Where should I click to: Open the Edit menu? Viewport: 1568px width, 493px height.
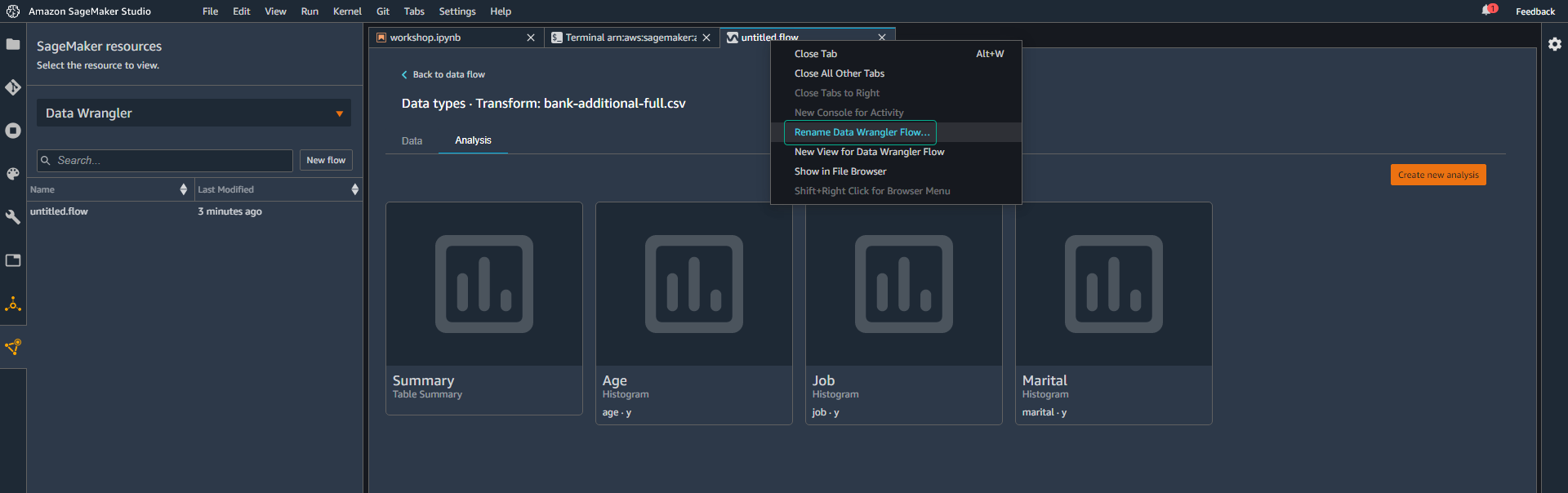tap(242, 11)
